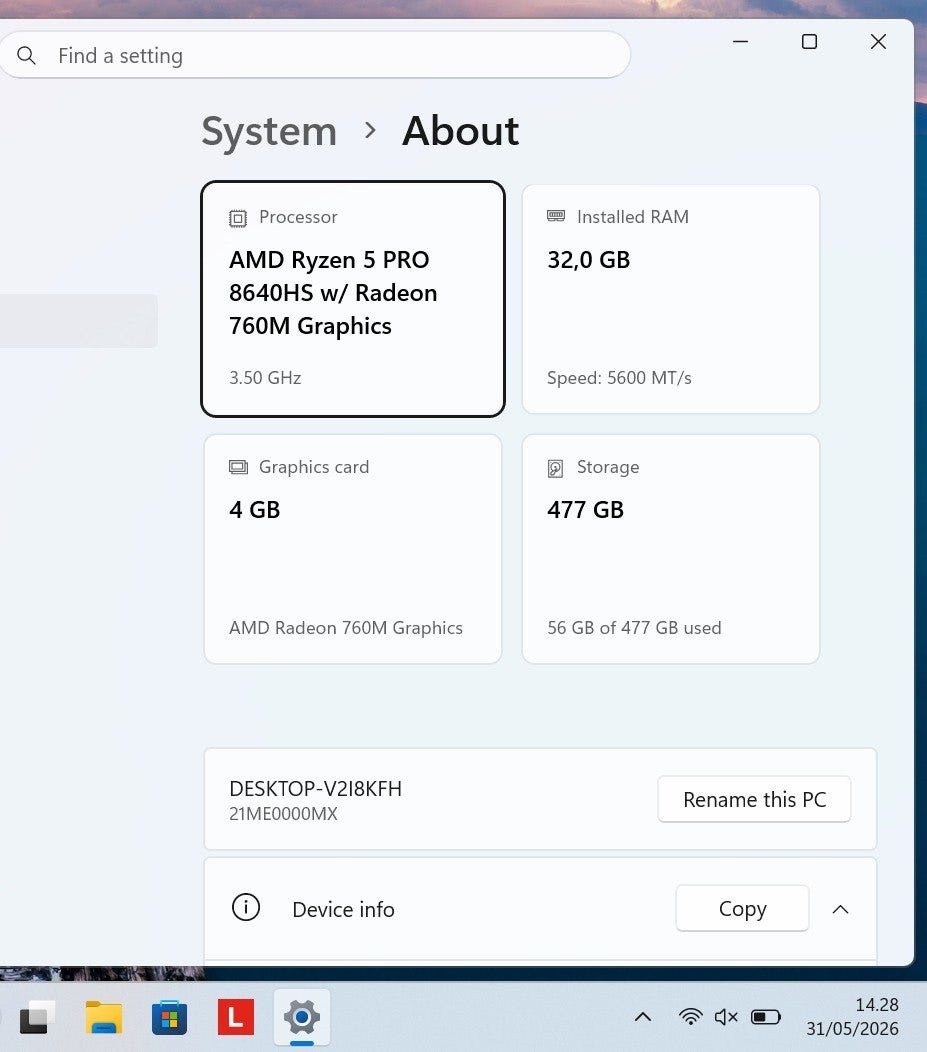Minimize the Settings window
Viewport: 927px width, 1052px height.
point(741,42)
